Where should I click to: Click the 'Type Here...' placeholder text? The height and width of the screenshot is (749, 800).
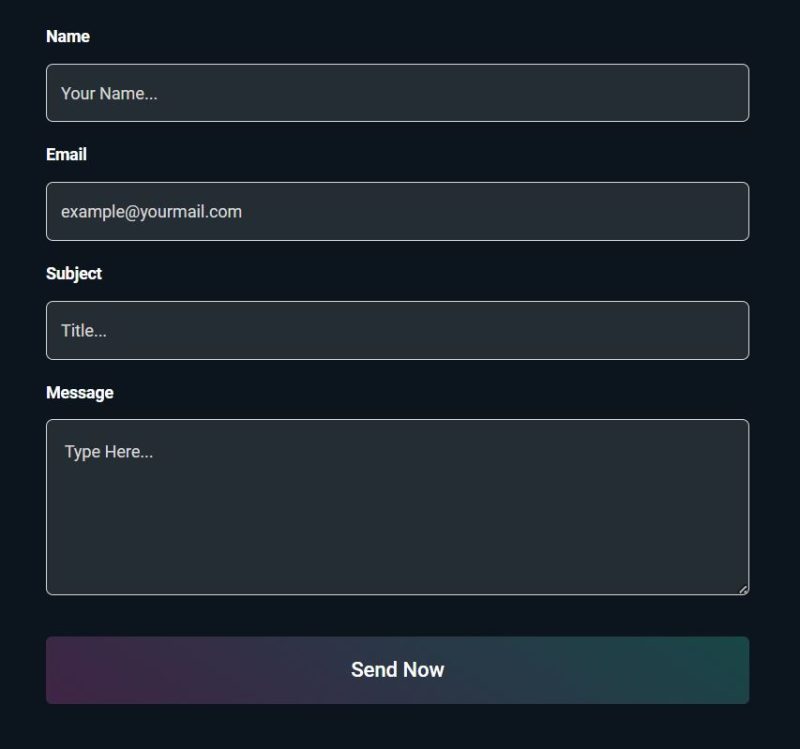coord(109,452)
